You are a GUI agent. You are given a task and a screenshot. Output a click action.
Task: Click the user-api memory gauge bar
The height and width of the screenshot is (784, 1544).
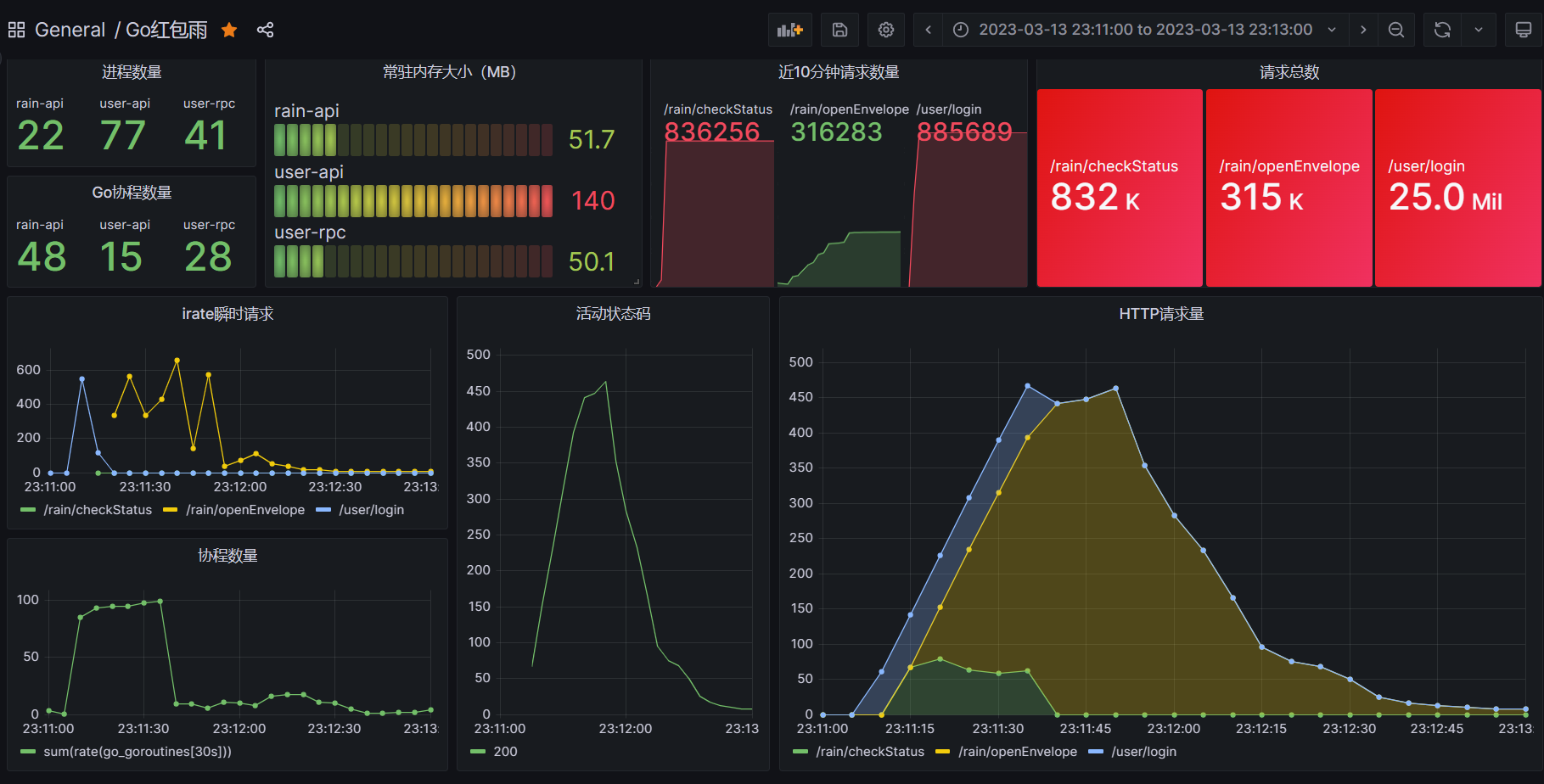[413, 201]
